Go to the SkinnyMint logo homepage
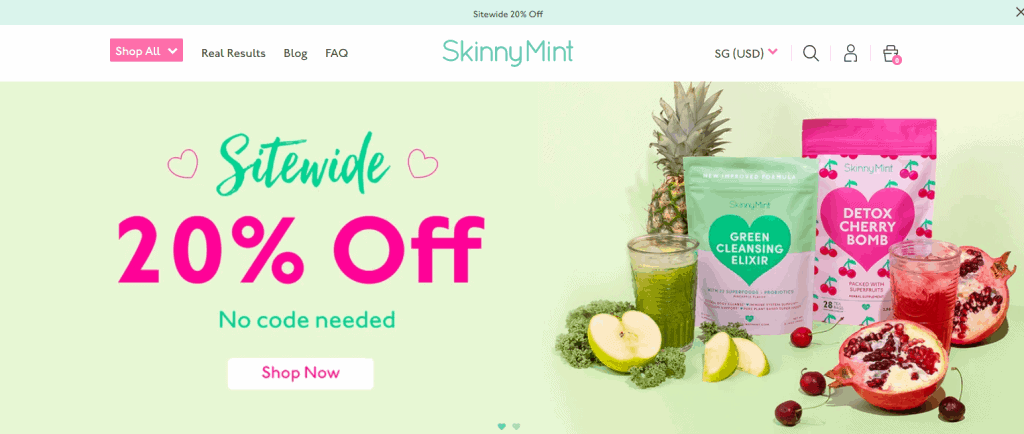Image resolution: width=1024 pixels, height=434 pixels. pos(507,53)
